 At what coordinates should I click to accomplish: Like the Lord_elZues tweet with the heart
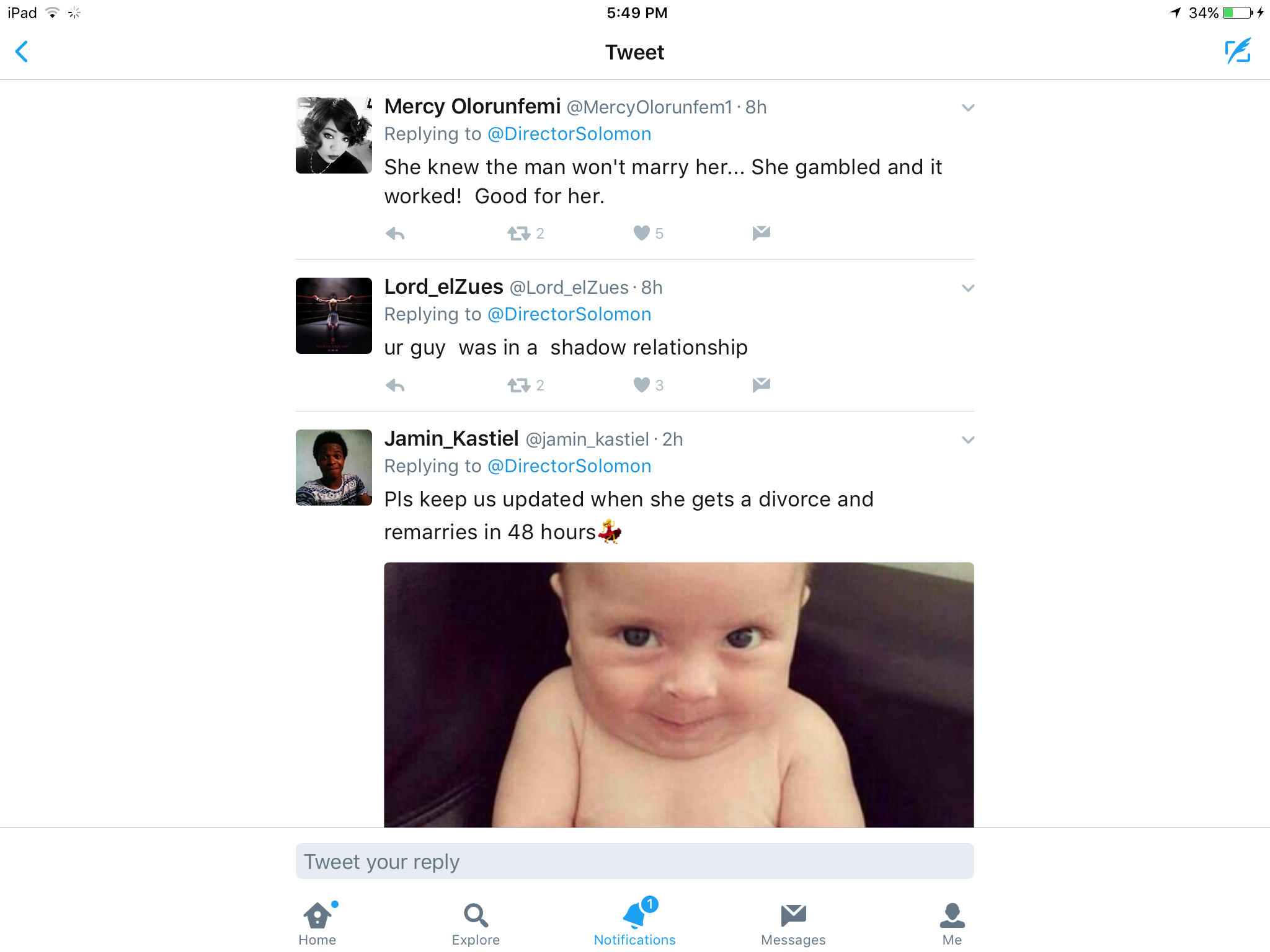pyautogui.click(x=642, y=385)
